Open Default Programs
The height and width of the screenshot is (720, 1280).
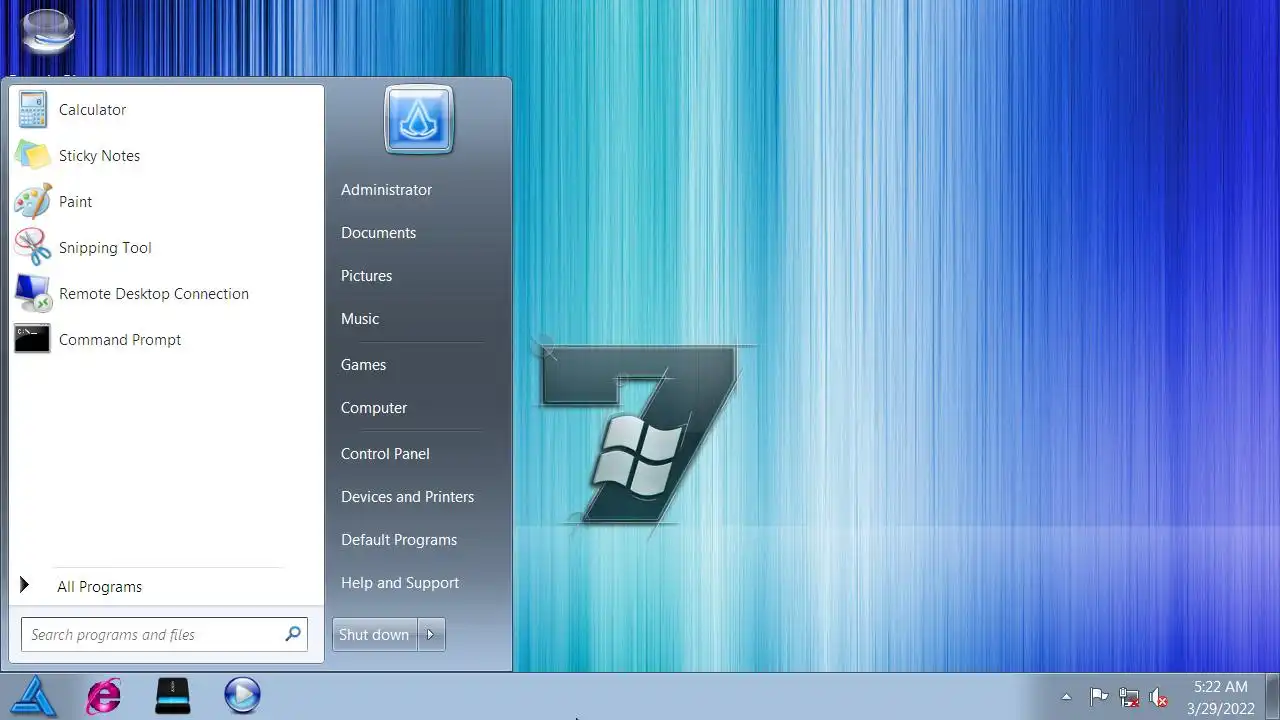coord(399,540)
